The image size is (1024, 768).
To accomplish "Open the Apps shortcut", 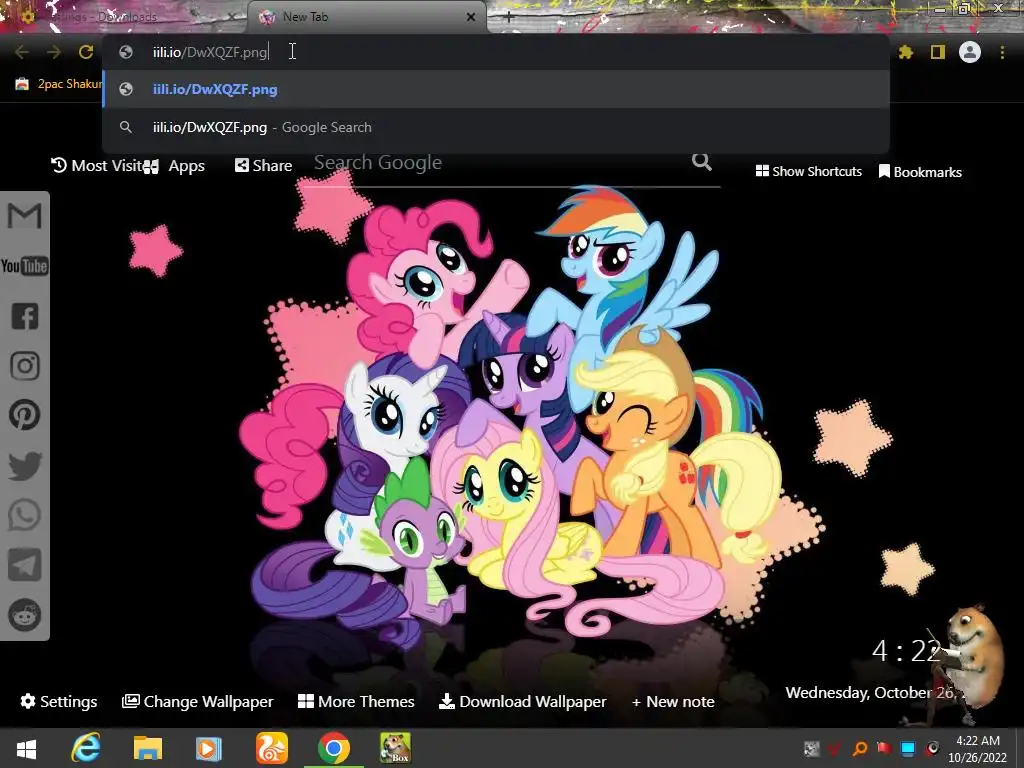I will coord(175,166).
